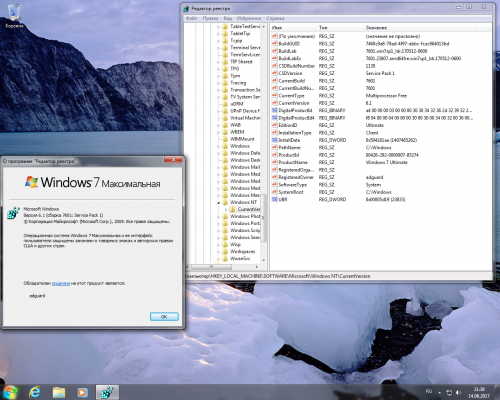The width and height of the screenshot is (500, 400).
Task: Click the tree pane scroll-down arrow
Action: pos(264,260)
